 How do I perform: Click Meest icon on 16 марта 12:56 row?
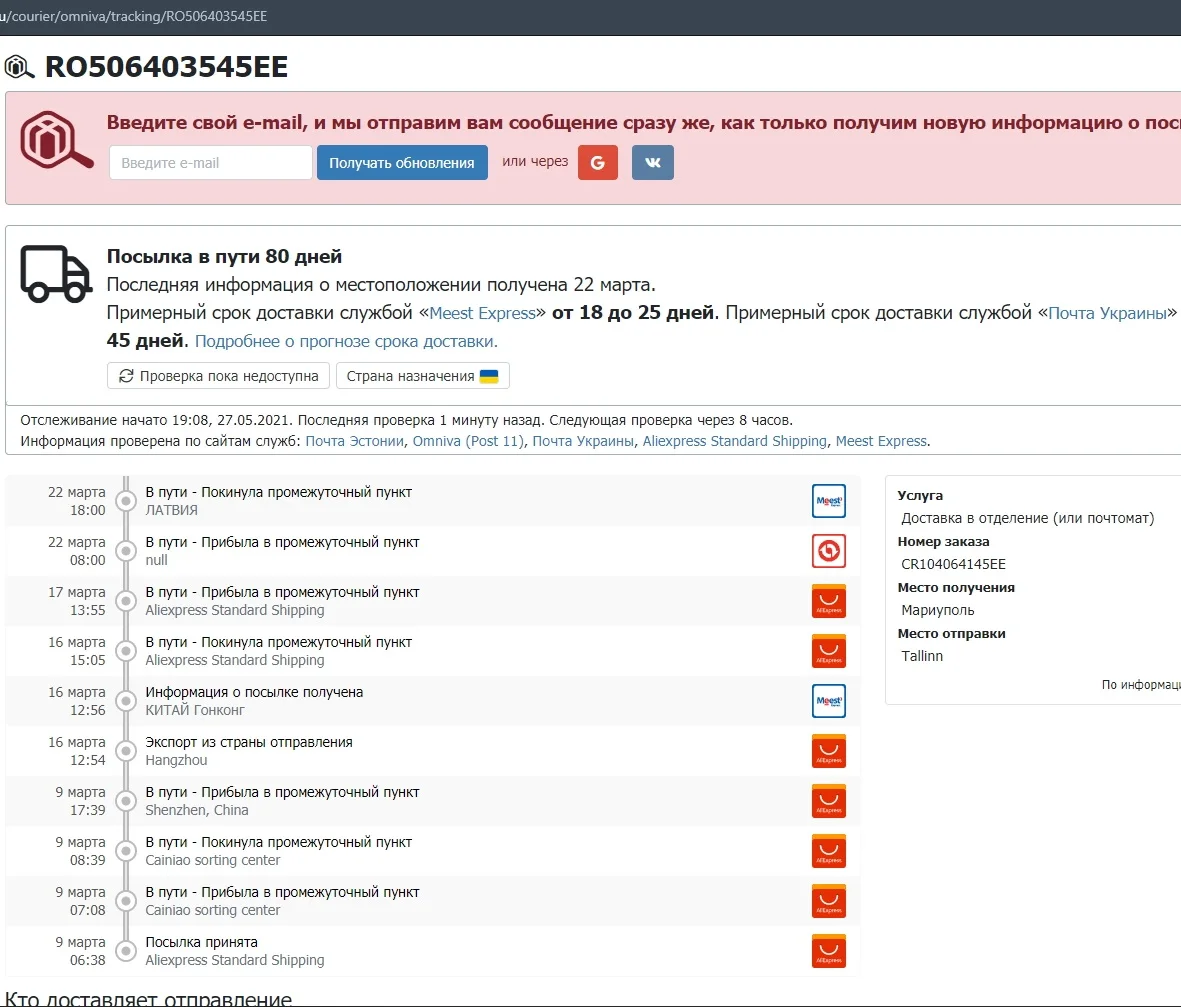pos(829,701)
